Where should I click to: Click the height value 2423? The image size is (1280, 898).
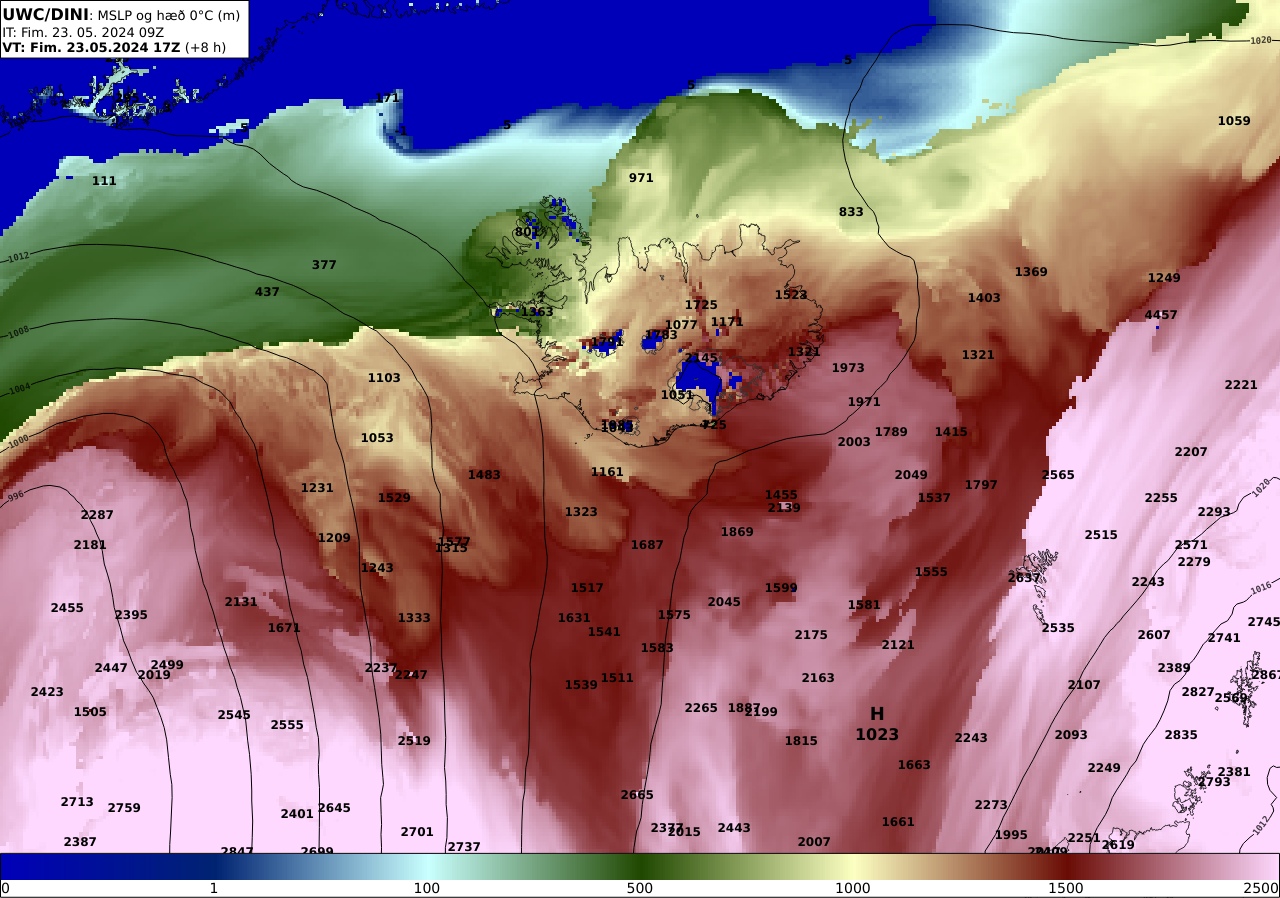[x=47, y=692]
